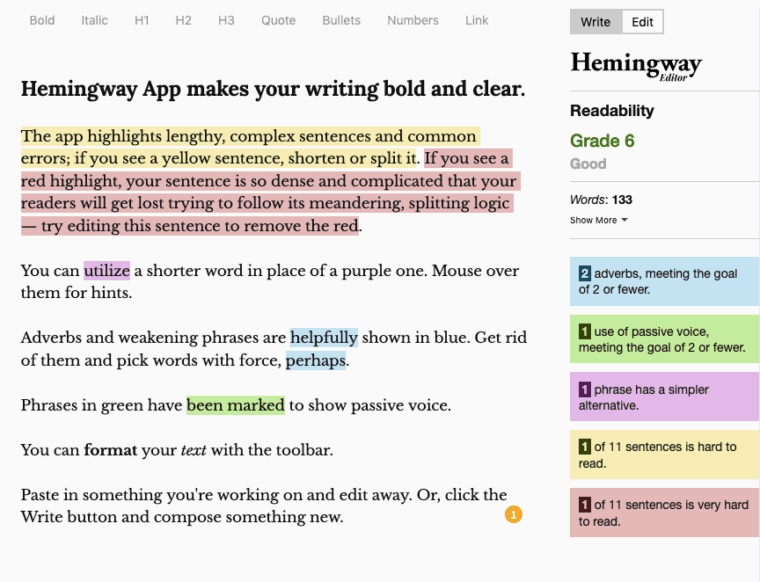Expand the Show More statistics
The height and width of the screenshot is (582, 760).
(598, 220)
